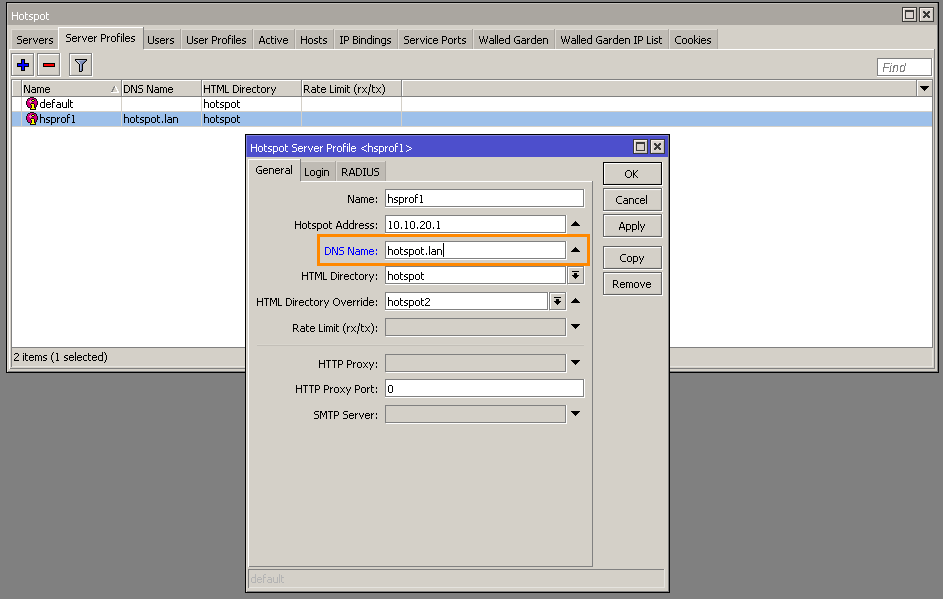Select the default profile row icon

tap(32, 104)
